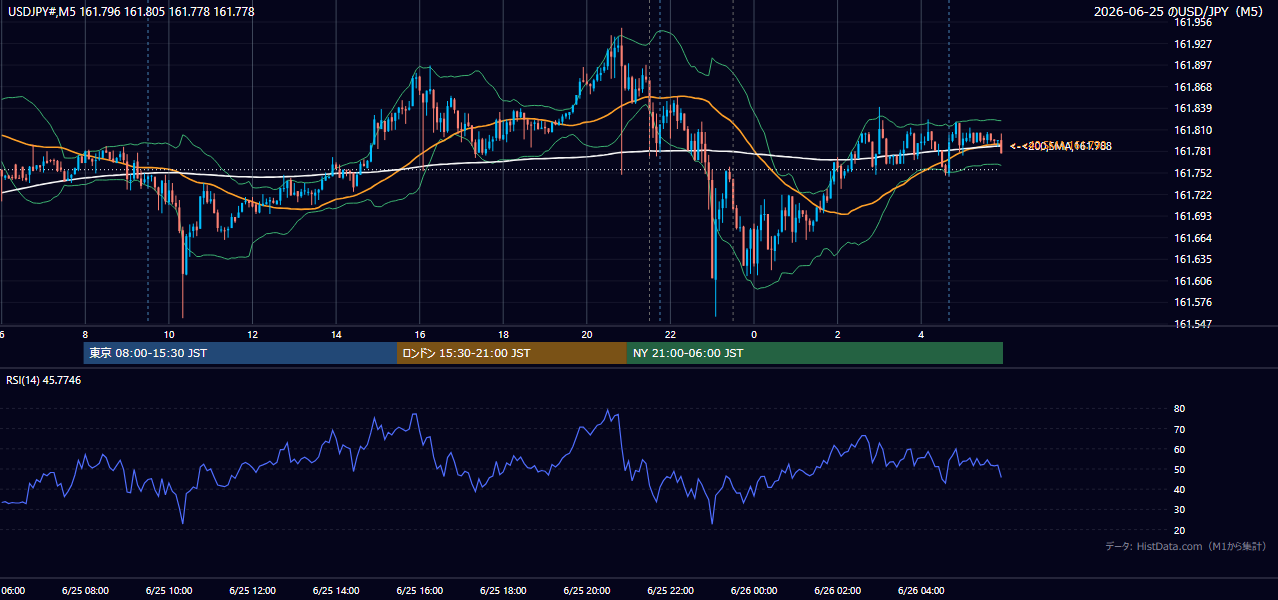Click hour label 18 on price chart axis
Screen dimensions: 1278x600
click(x=504, y=334)
